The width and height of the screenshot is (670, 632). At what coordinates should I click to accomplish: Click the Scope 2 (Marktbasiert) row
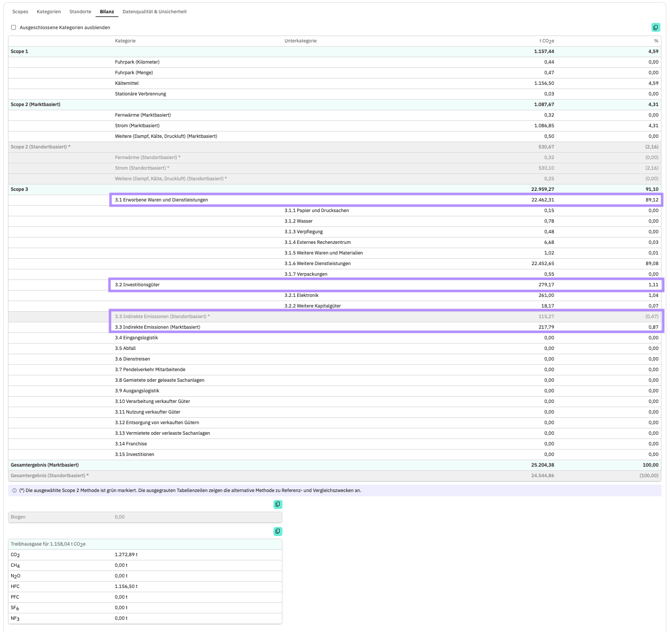pos(335,104)
